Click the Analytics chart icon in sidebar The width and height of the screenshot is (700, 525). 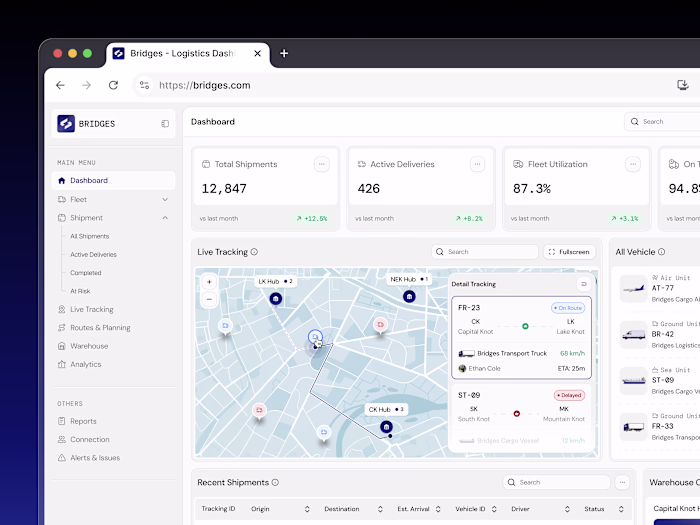[x=62, y=364]
